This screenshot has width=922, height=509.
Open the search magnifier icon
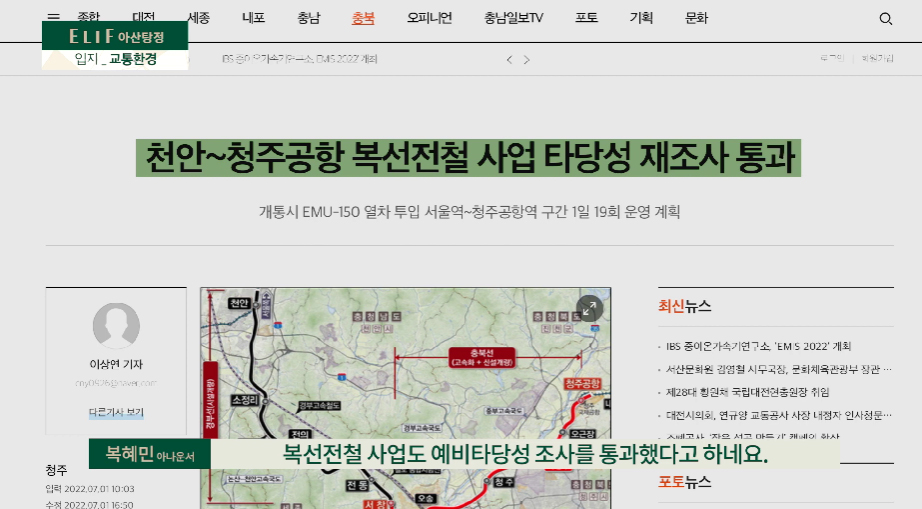[886, 19]
